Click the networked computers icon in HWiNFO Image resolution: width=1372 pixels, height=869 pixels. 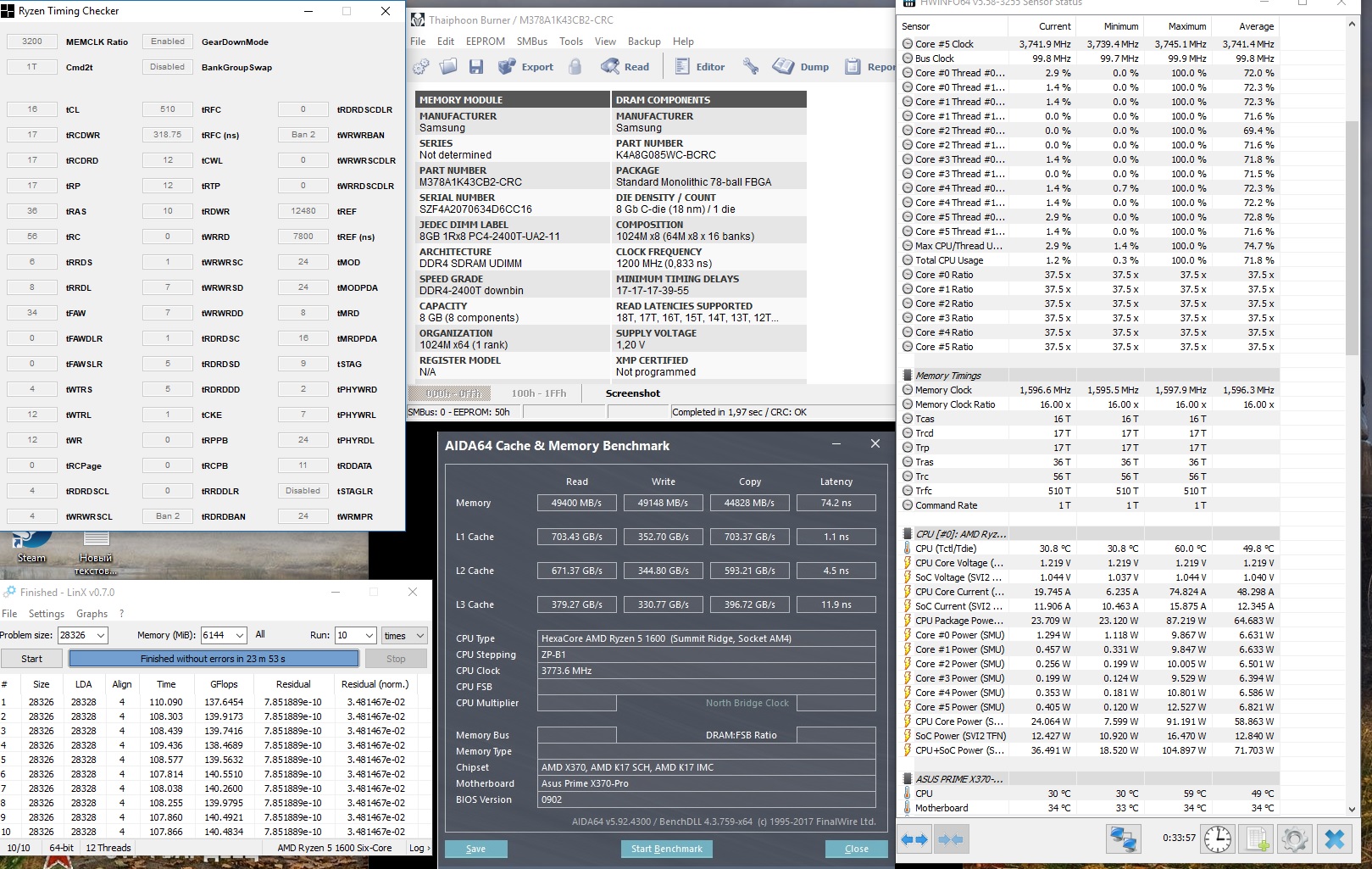(1124, 839)
